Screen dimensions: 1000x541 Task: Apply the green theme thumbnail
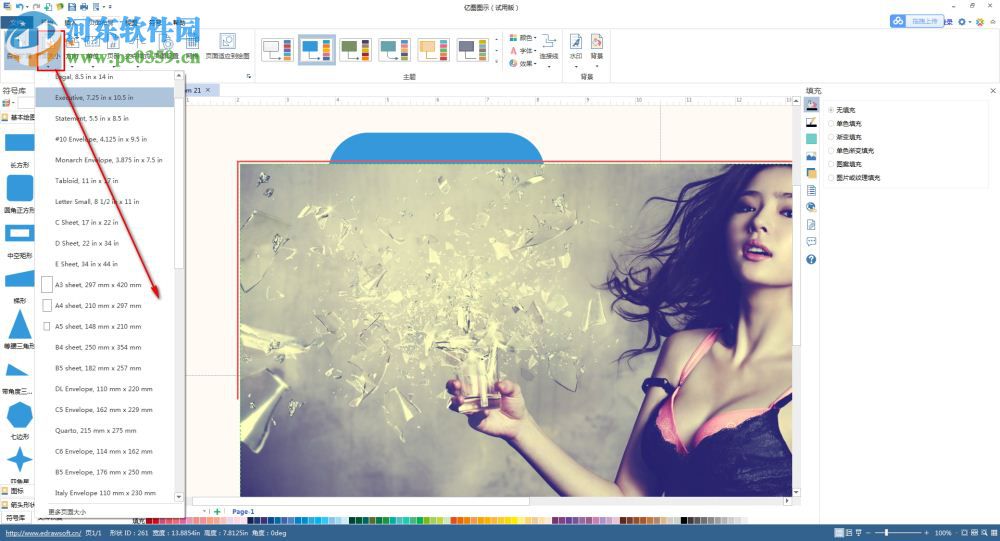pyautogui.click(x=355, y=50)
